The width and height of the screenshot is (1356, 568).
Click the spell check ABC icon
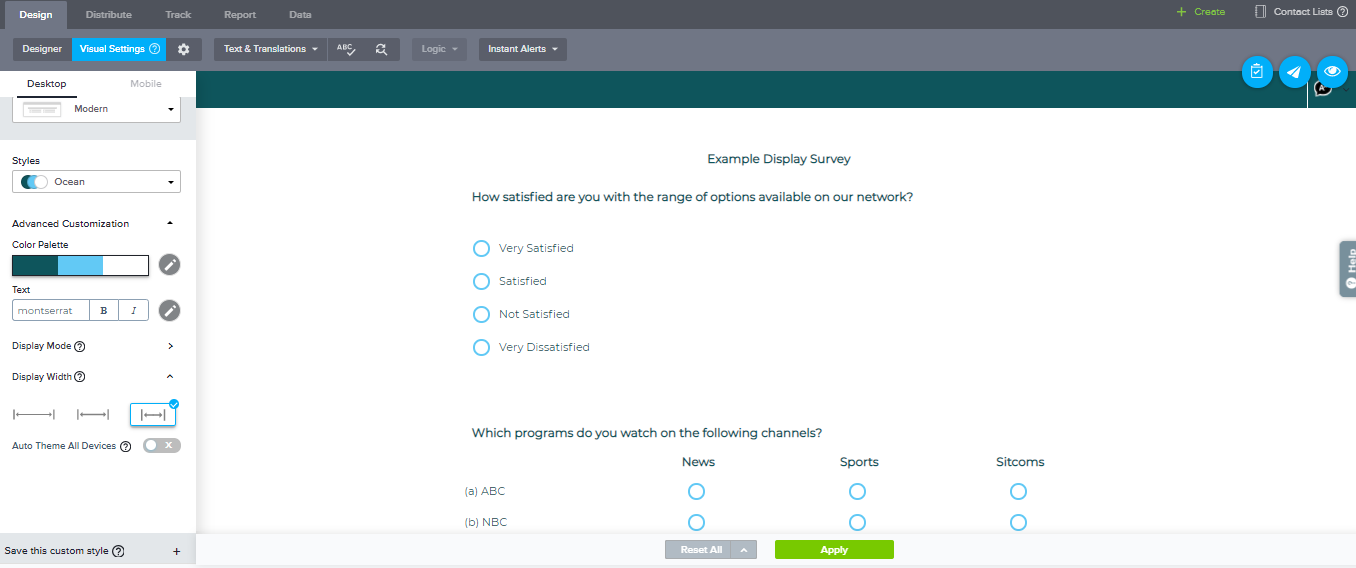pos(346,49)
